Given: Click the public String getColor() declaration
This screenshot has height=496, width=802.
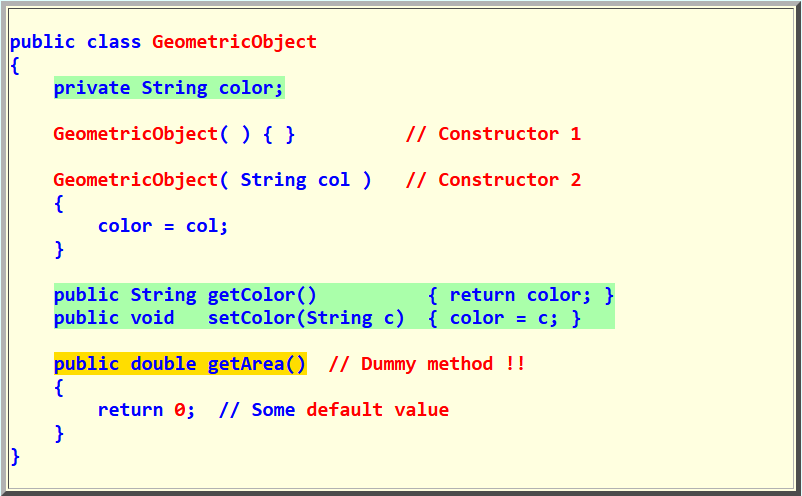Looking at the screenshot, I should [x=185, y=295].
